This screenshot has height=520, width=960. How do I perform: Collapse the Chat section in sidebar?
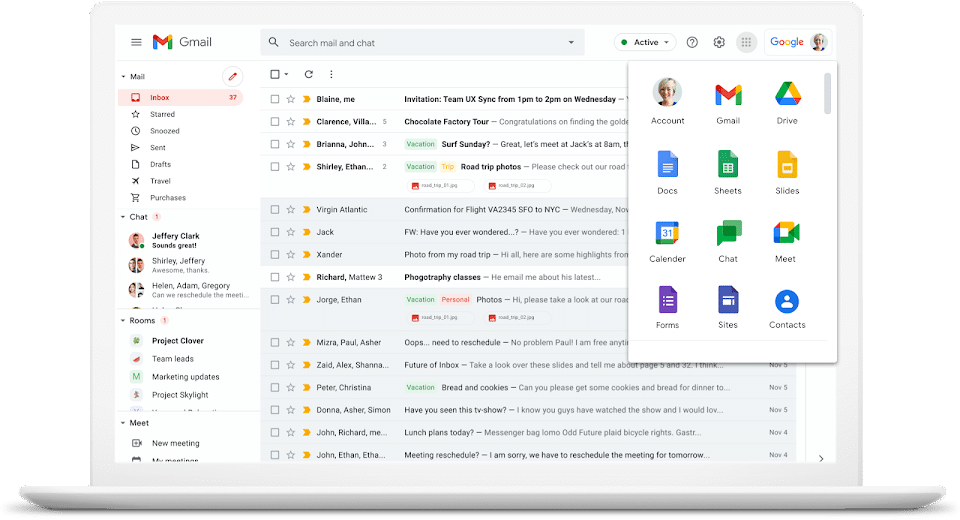[123, 217]
